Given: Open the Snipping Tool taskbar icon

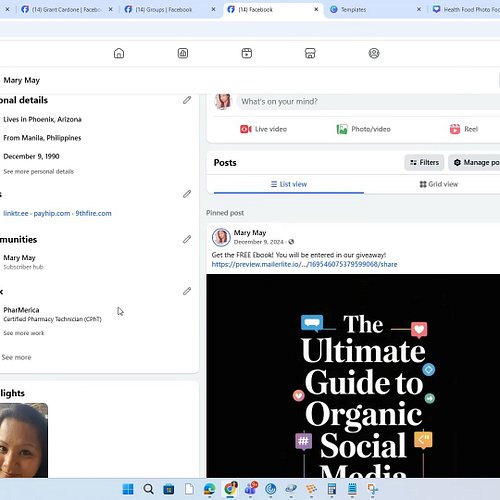Looking at the screenshot, I should [373, 489].
